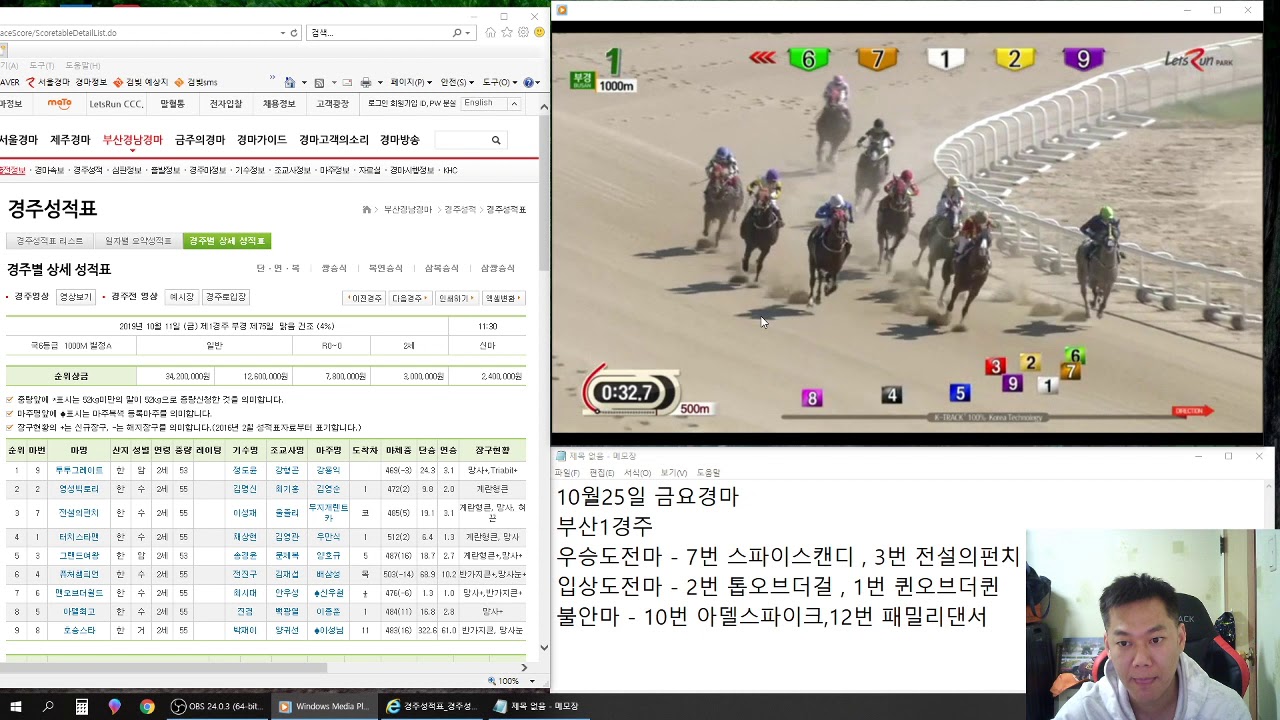Expand the English language selector
Image resolution: width=1280 pixels, height=720 pixels.
pyautogui.click(x=491, y=103)
